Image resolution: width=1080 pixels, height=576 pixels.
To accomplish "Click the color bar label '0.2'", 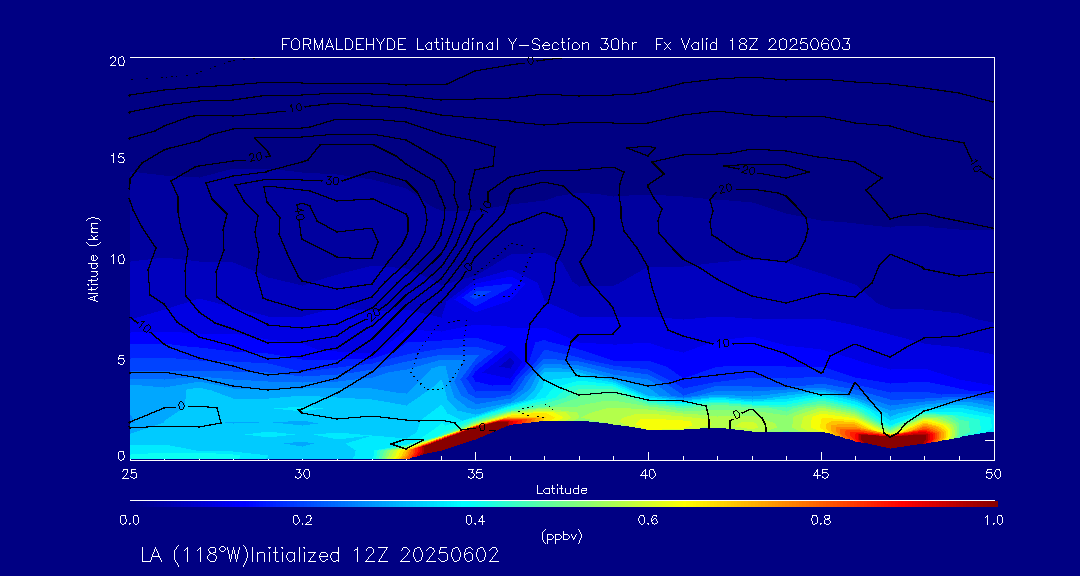I will (x=302, y=520).
